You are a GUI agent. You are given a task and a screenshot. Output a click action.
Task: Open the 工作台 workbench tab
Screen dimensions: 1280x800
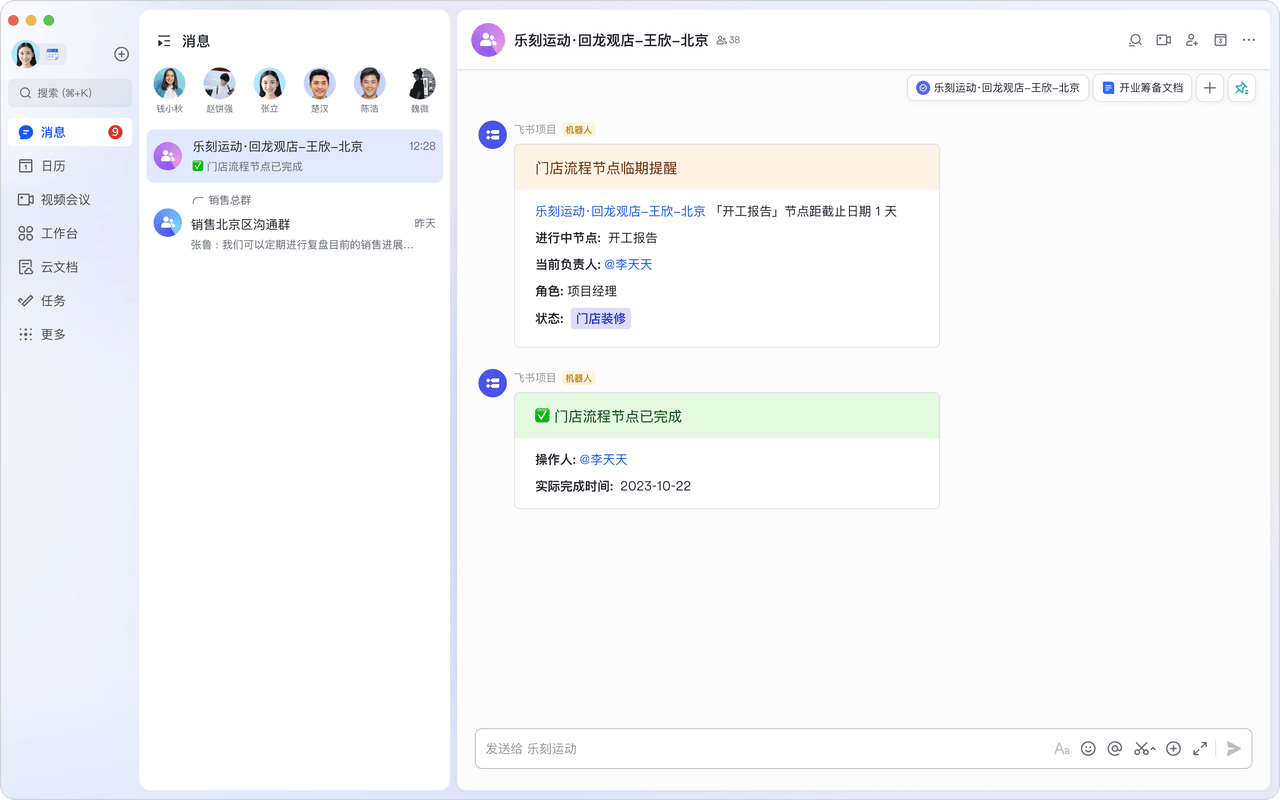[70, 233]
